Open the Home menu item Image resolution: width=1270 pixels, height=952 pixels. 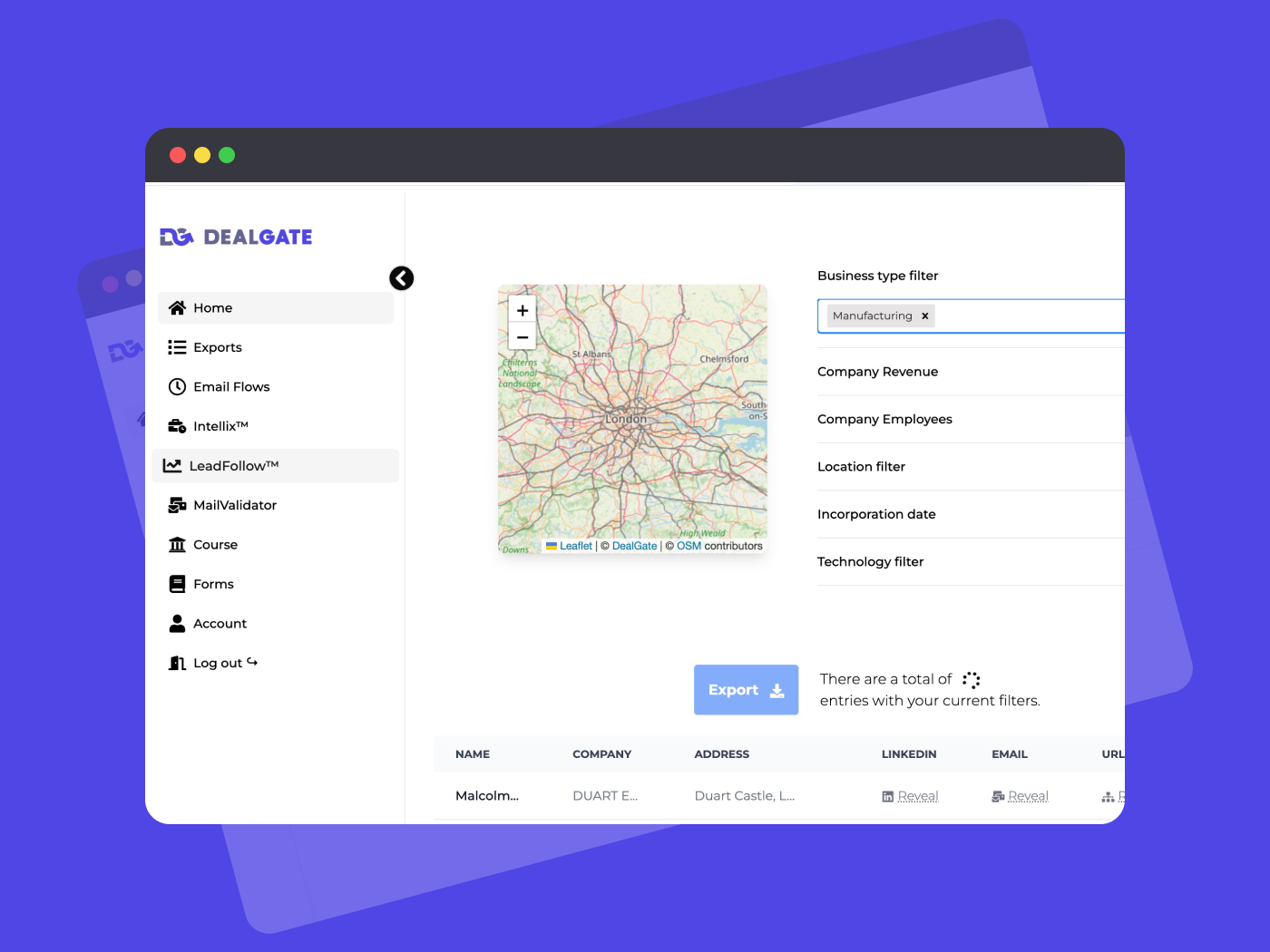276,307
